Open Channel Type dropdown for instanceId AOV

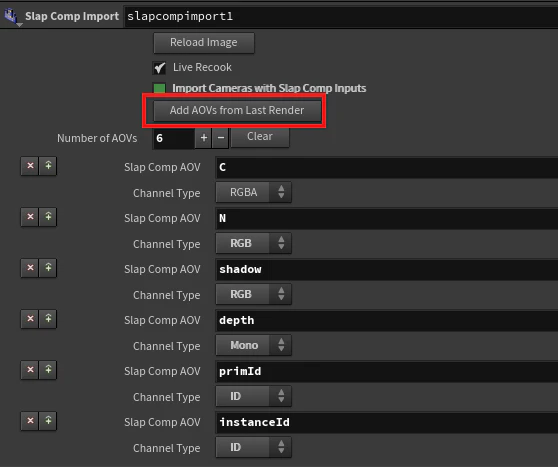coord(253,447)
